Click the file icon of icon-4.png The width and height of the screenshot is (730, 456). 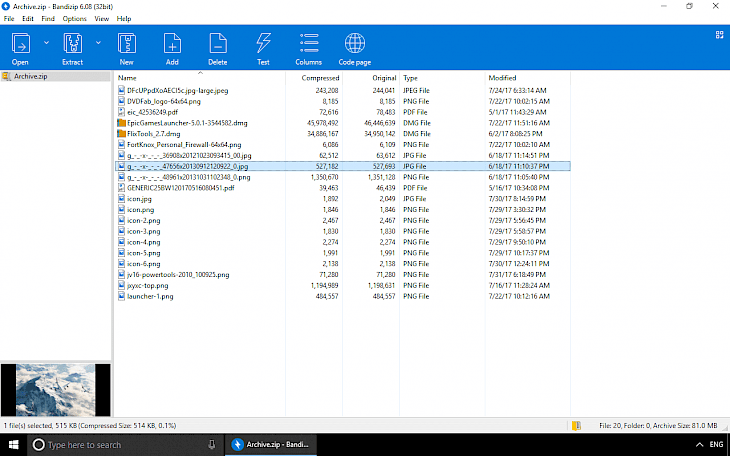[122, 242]
